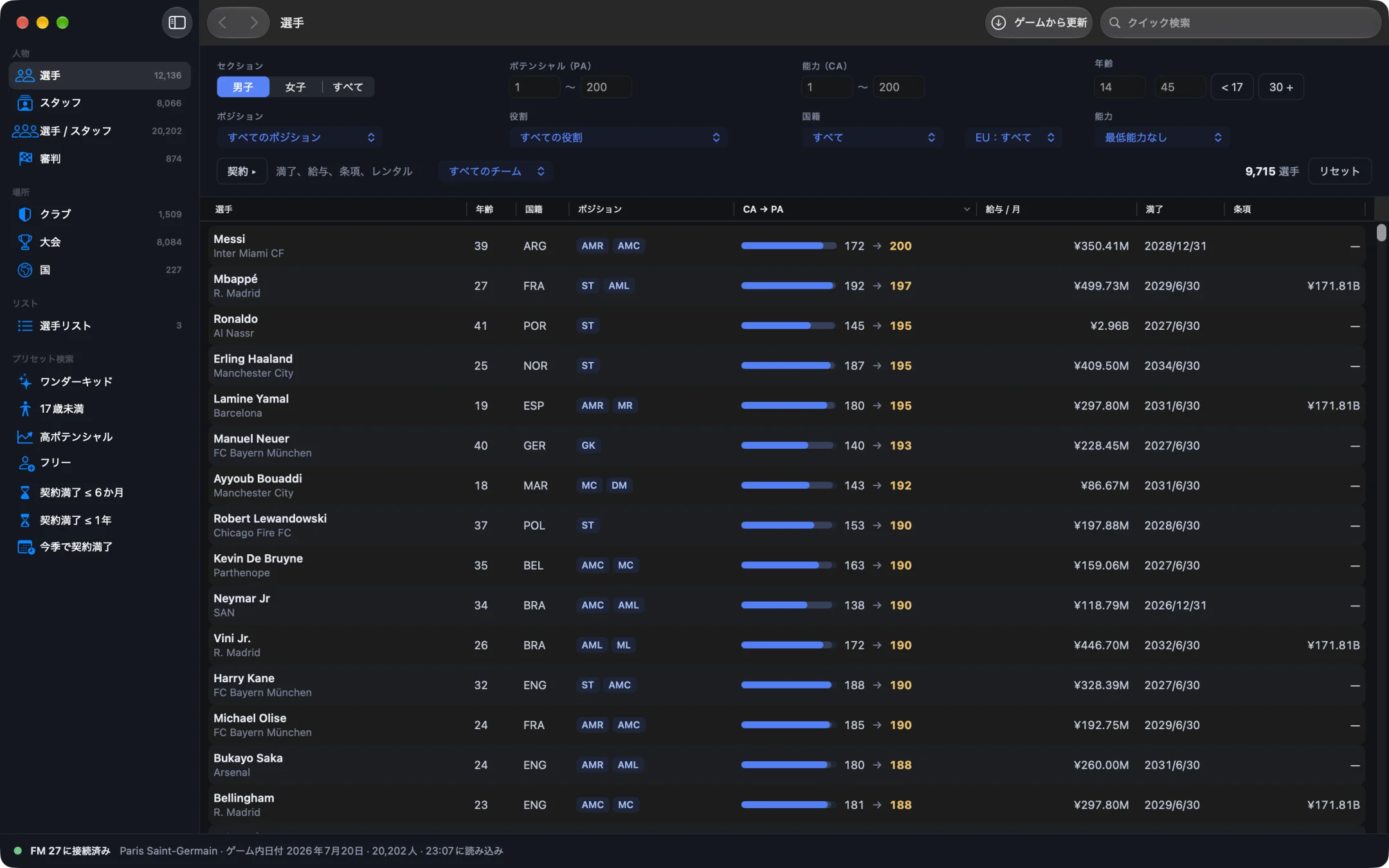Select 契約満了 ≤ 6か月 preset

tap(100, 493)
